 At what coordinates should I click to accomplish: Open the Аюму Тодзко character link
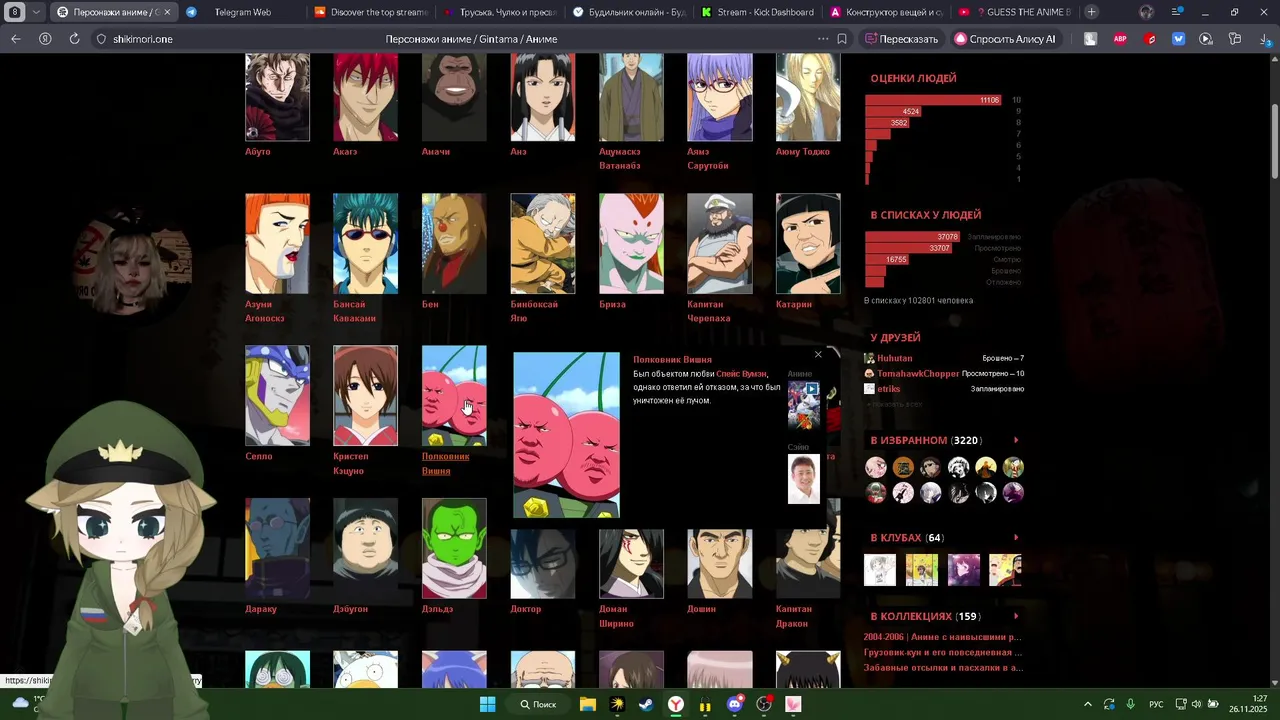[803, 152]
